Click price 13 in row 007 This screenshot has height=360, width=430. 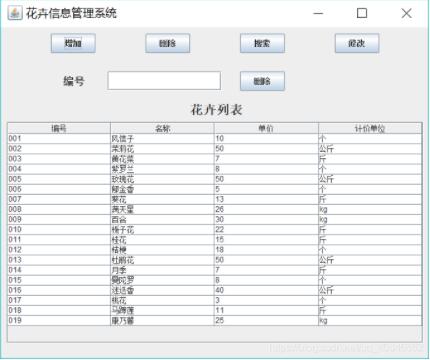[x=266, y=199]
